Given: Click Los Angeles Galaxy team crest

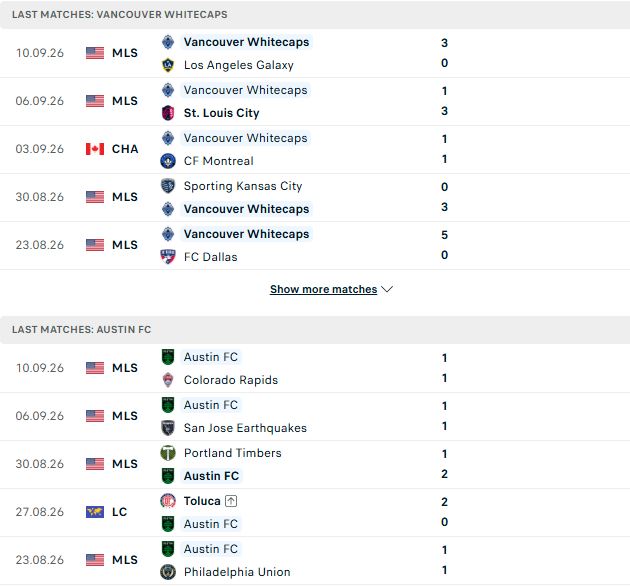Looking at the screenshot, I should click(168, 65).
